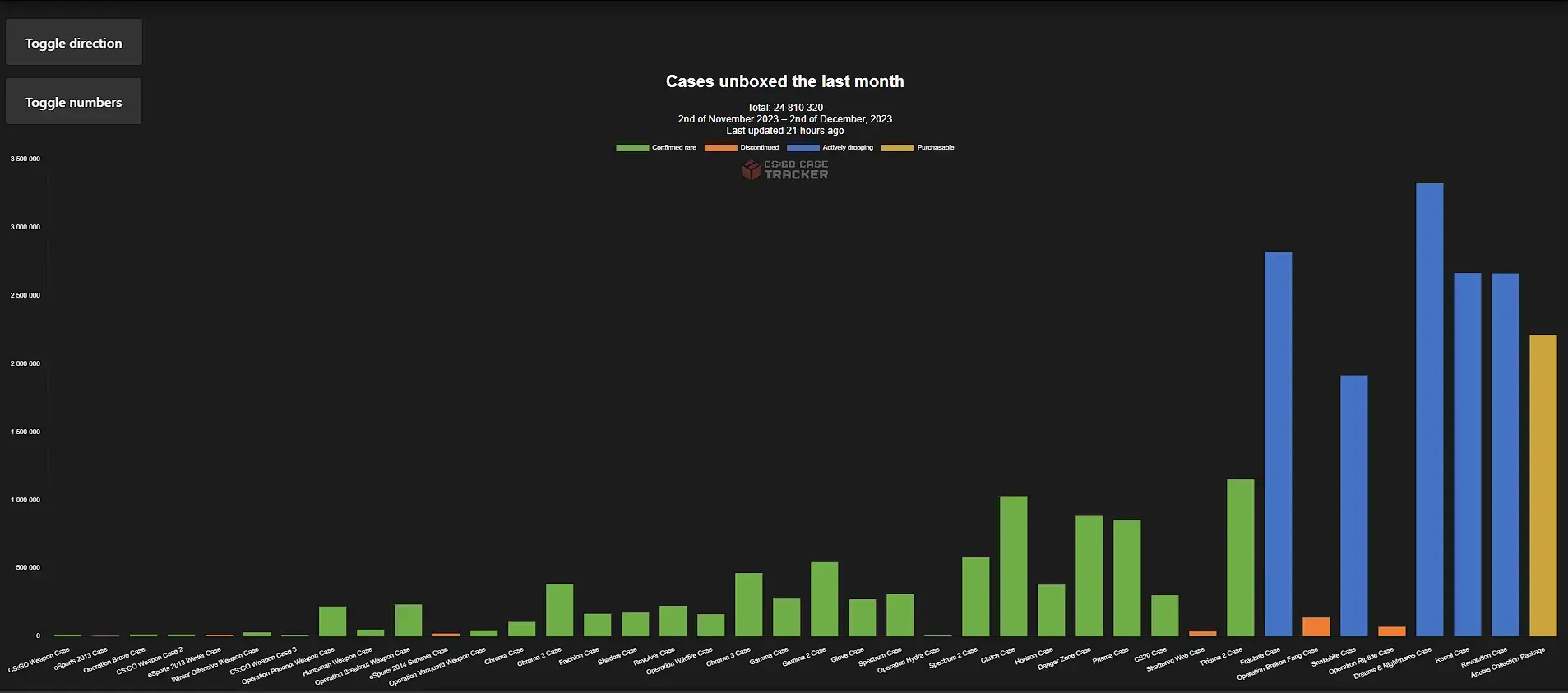Click the 'Operation Hydra Case' axis label
This screenshot has height=693, width=1568.
(908, 660)
